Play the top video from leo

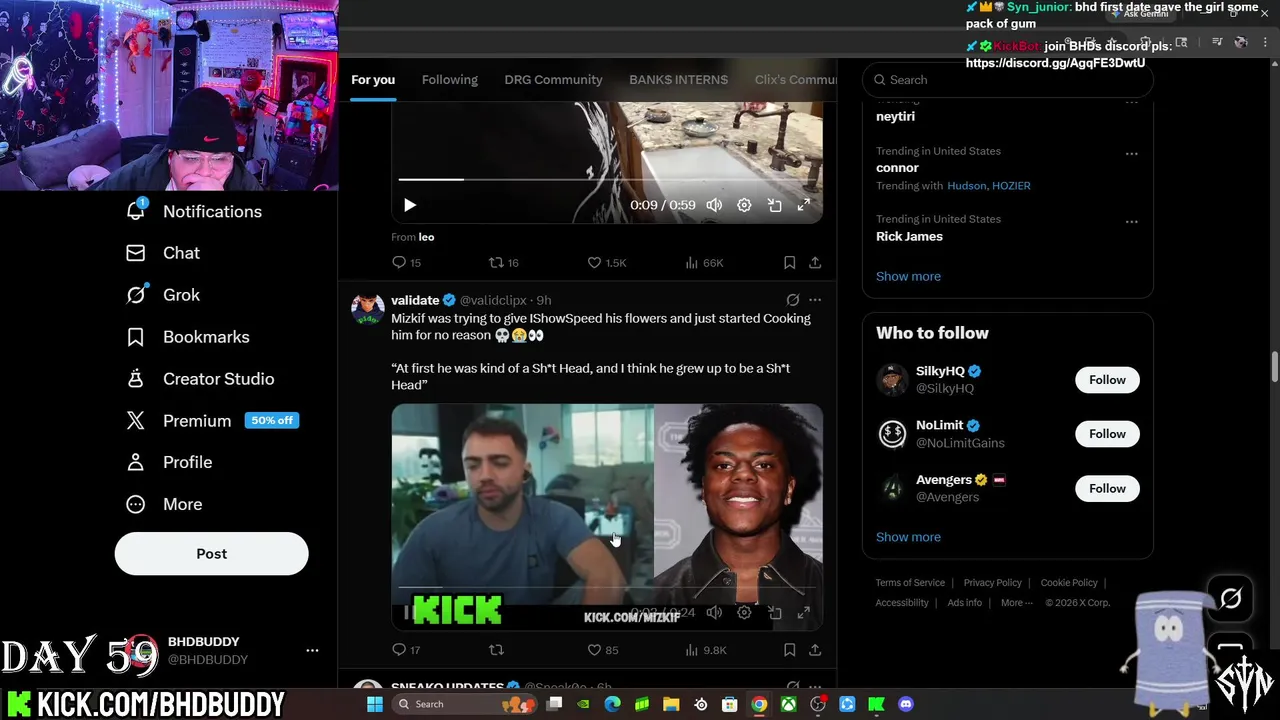410,205
